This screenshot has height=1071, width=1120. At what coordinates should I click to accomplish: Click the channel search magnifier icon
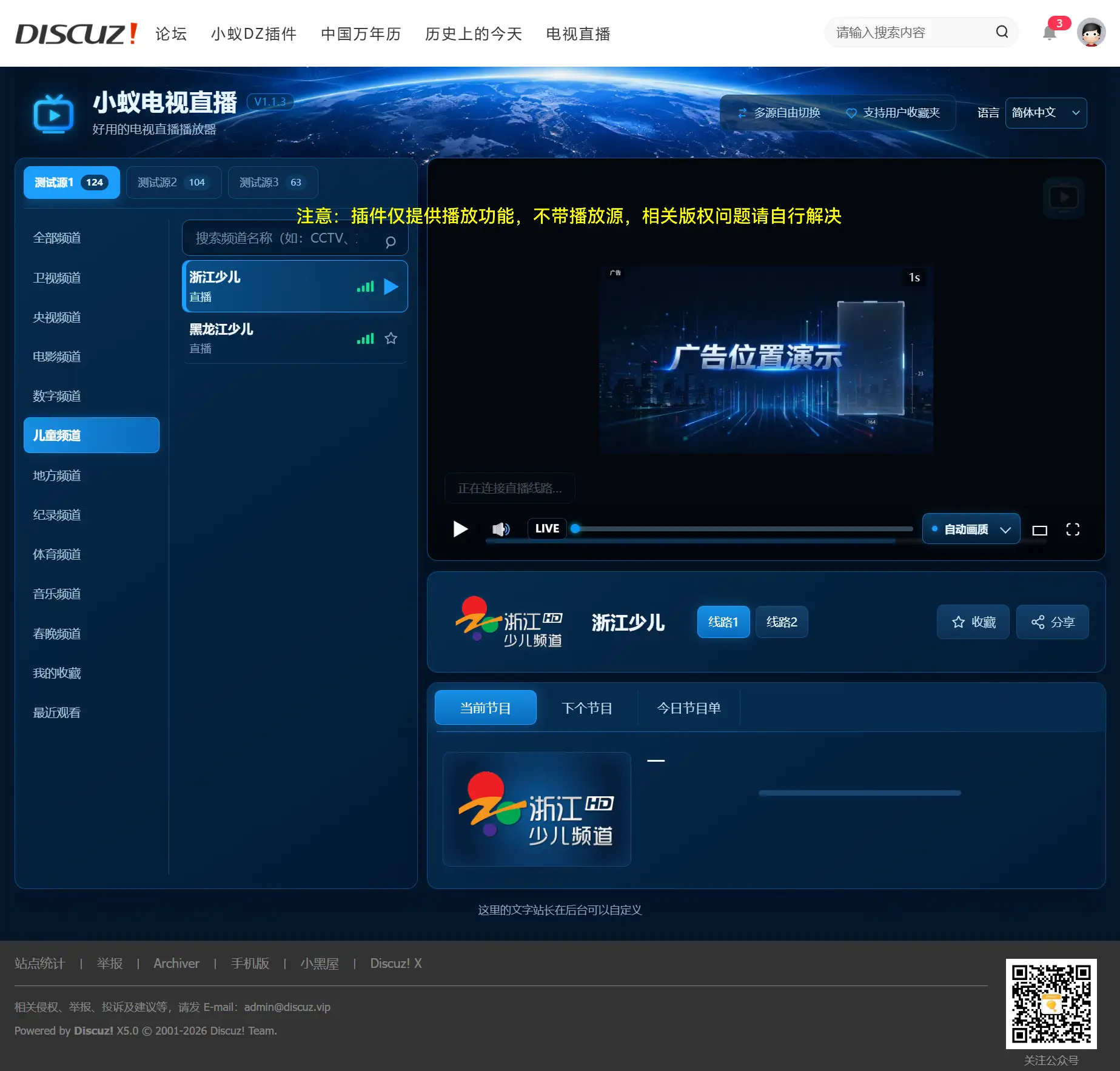pyautogui.click(x=391, y=241)
